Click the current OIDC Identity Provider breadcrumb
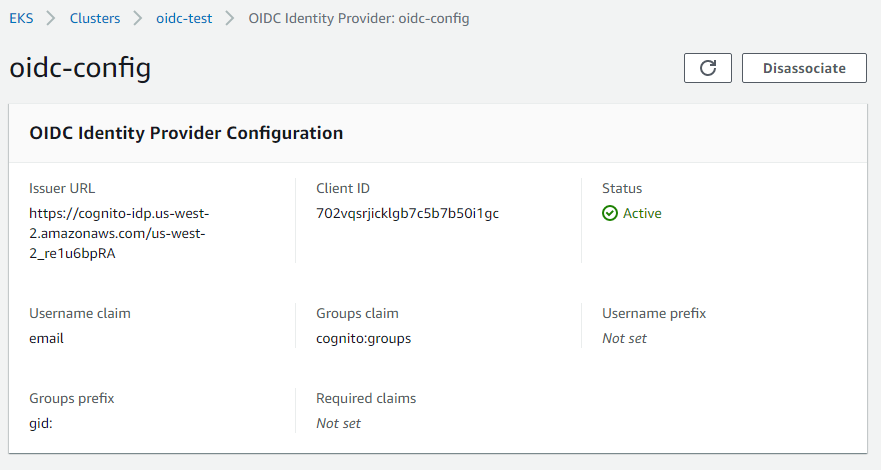The image size is (881, 470). point(358,18)
